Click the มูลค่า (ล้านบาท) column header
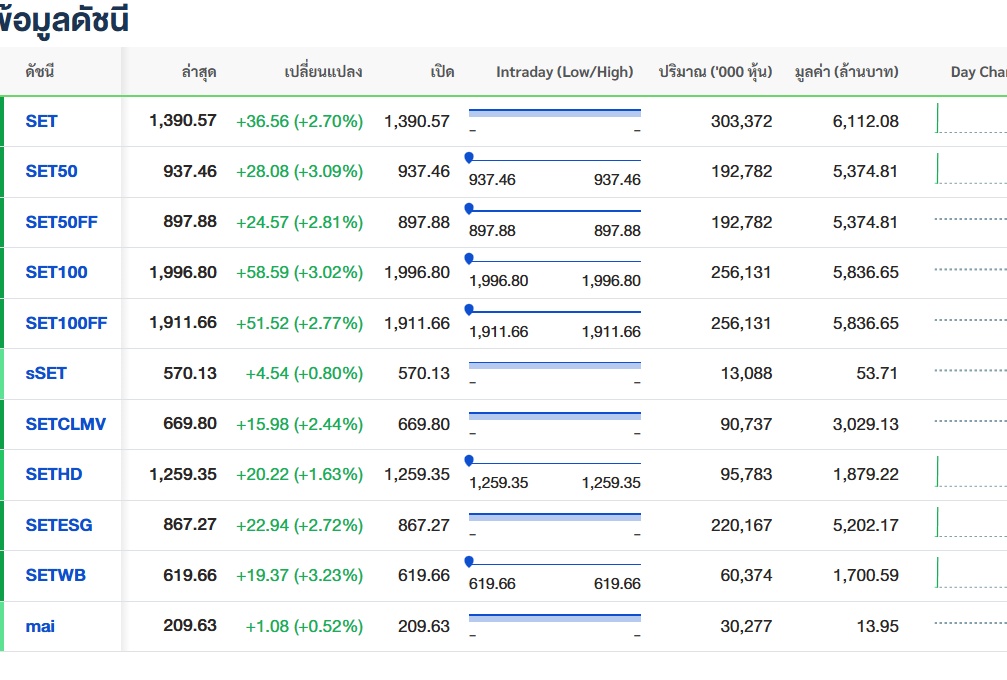 [846, 72]
